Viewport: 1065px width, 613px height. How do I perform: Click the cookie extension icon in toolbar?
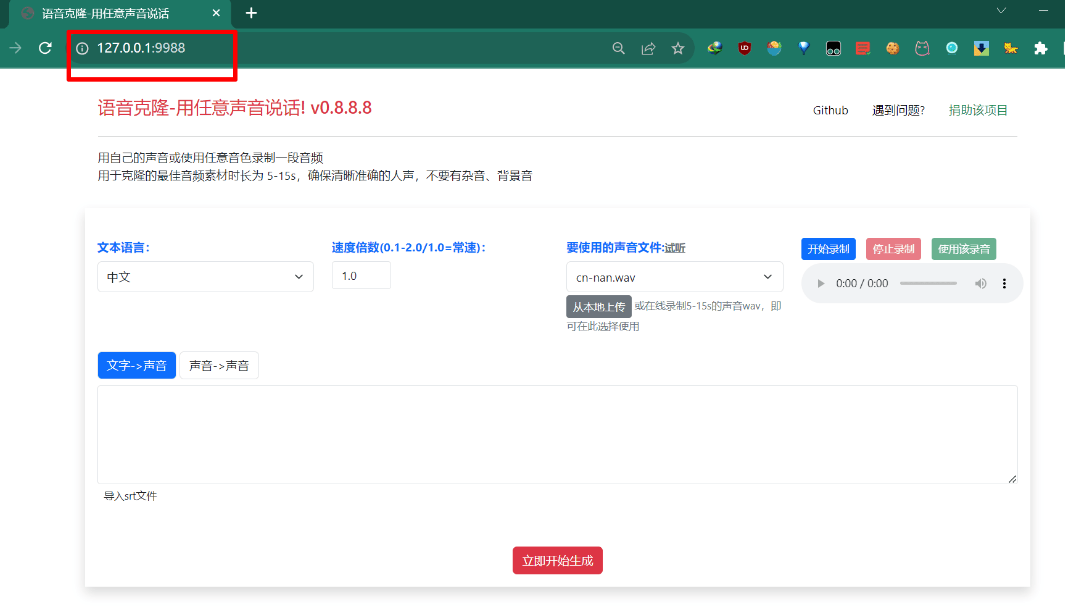pos(892,47)
